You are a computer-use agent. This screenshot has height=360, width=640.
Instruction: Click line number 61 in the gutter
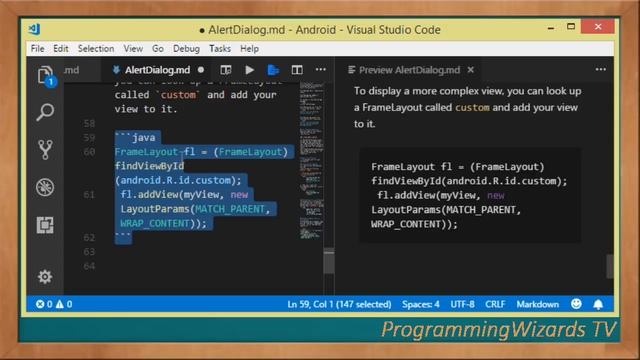click(89, 195)
